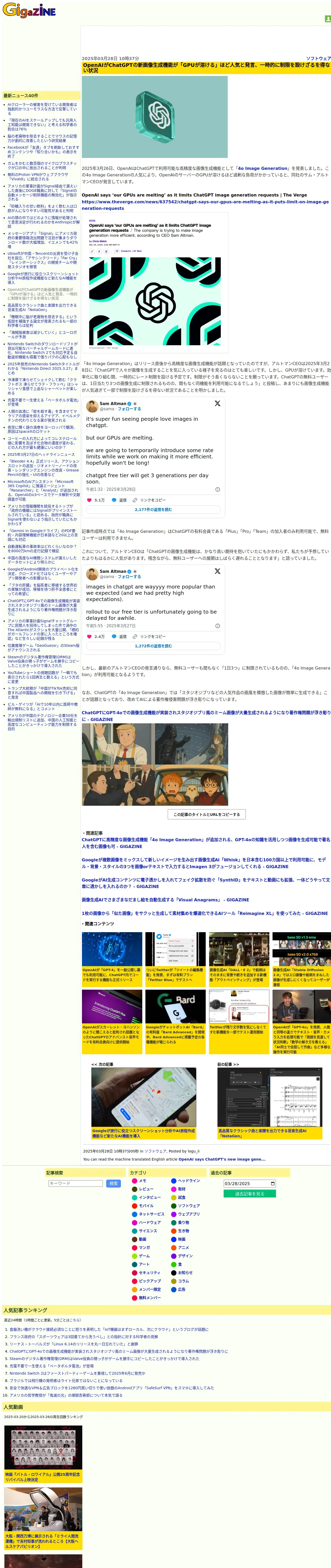This screenshot has height=1568, width=331.
Task: Open The Verge article URL link
Action: point(205,205)
